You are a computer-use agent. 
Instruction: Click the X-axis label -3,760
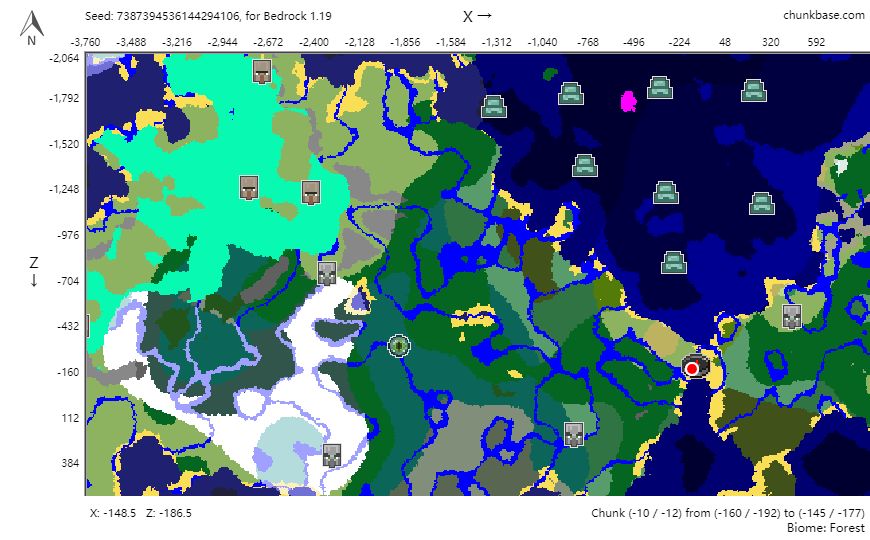85,42
